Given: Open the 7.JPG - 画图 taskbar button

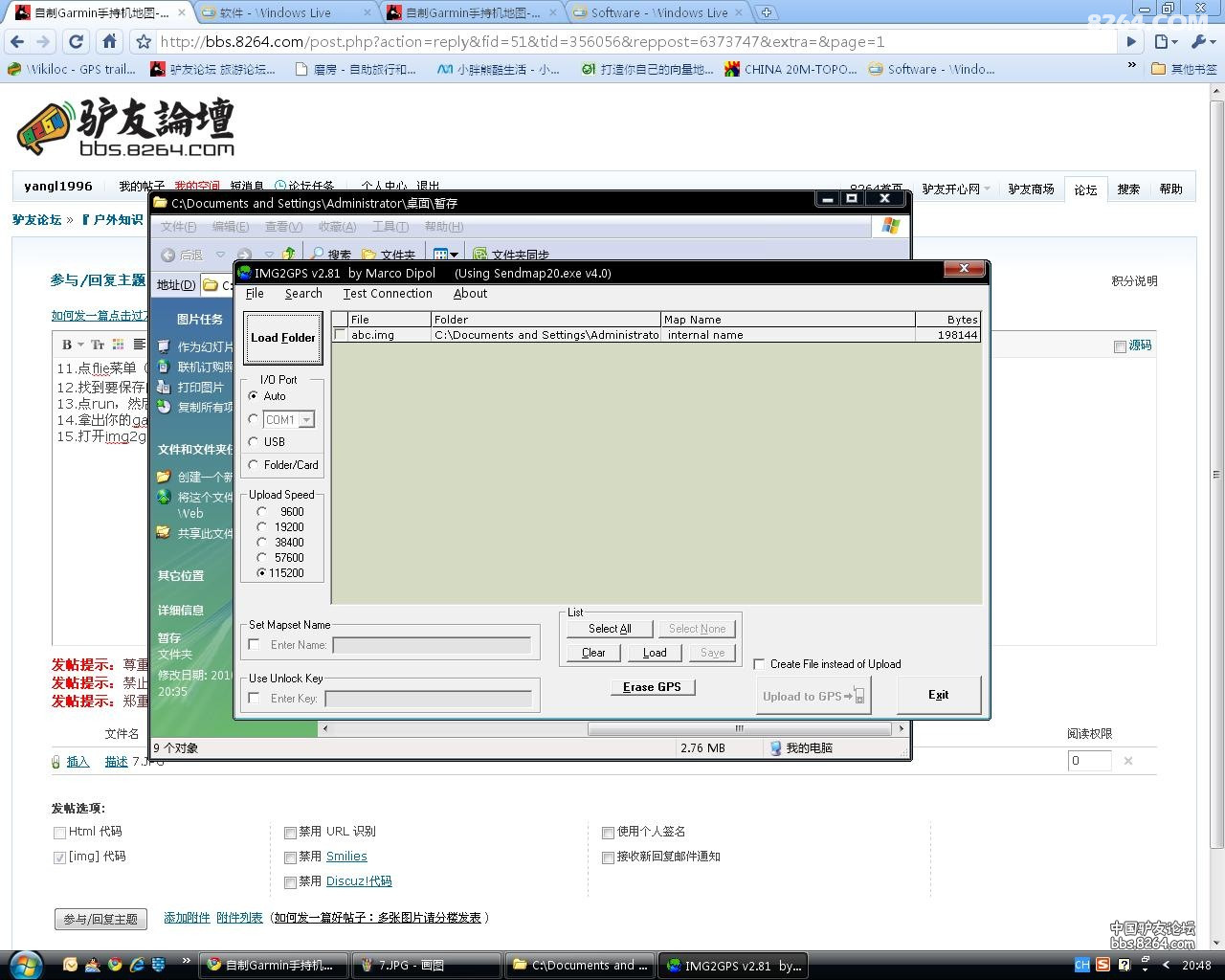Looking at the screenshot, I should coord(427,966).
